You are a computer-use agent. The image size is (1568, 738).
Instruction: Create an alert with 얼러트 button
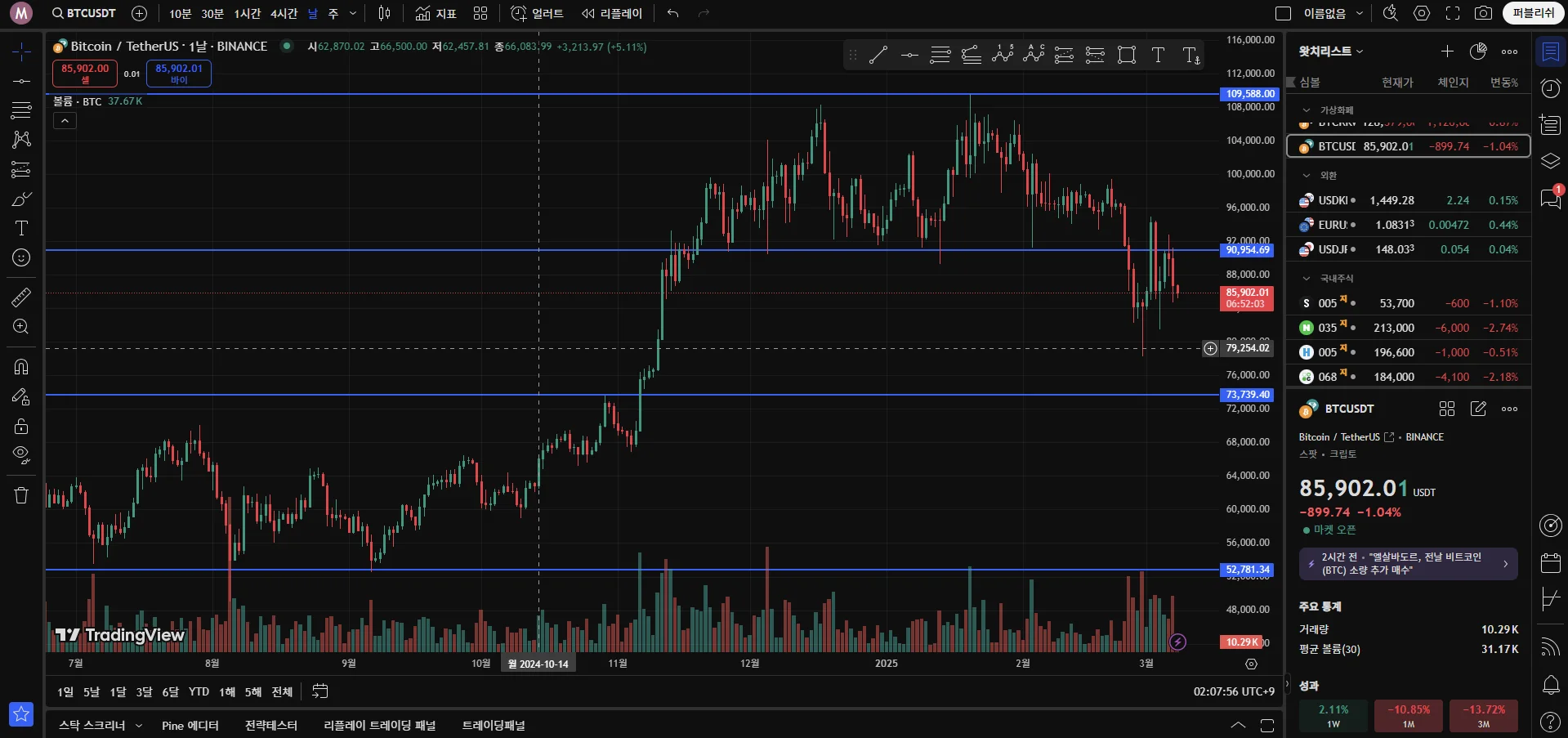point(537,13)
